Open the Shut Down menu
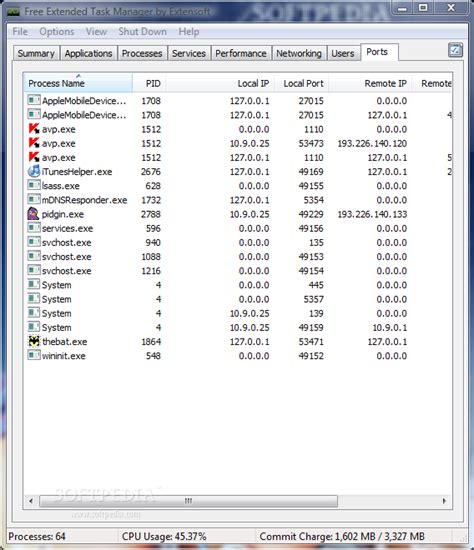The width and height of the screenshot is (474, 550). tap(142, 32)
